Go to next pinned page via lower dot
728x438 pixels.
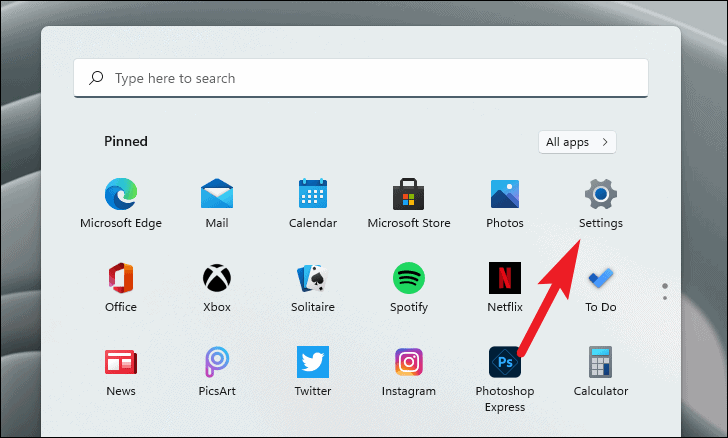665,298
